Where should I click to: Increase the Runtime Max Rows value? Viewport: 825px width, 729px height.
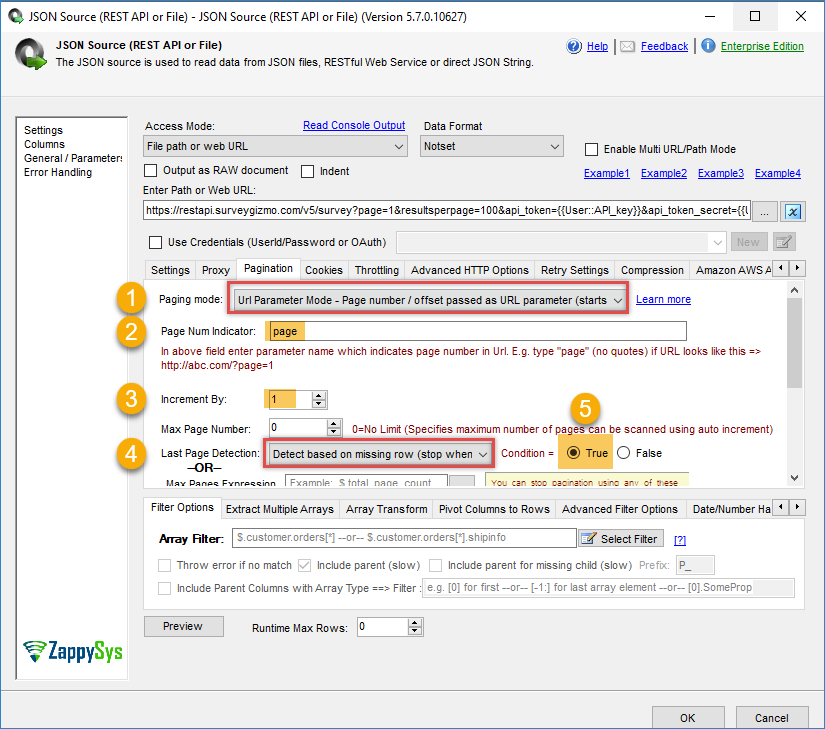415,623
